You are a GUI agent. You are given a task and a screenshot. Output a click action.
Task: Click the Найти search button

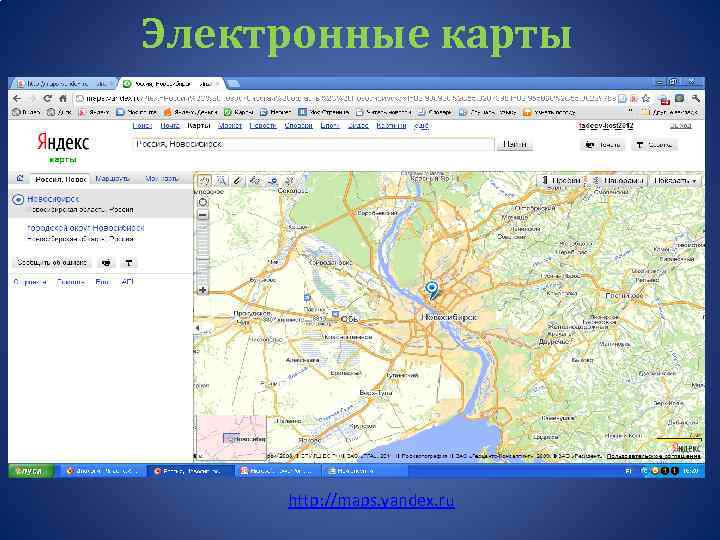(x=514, y=144)
